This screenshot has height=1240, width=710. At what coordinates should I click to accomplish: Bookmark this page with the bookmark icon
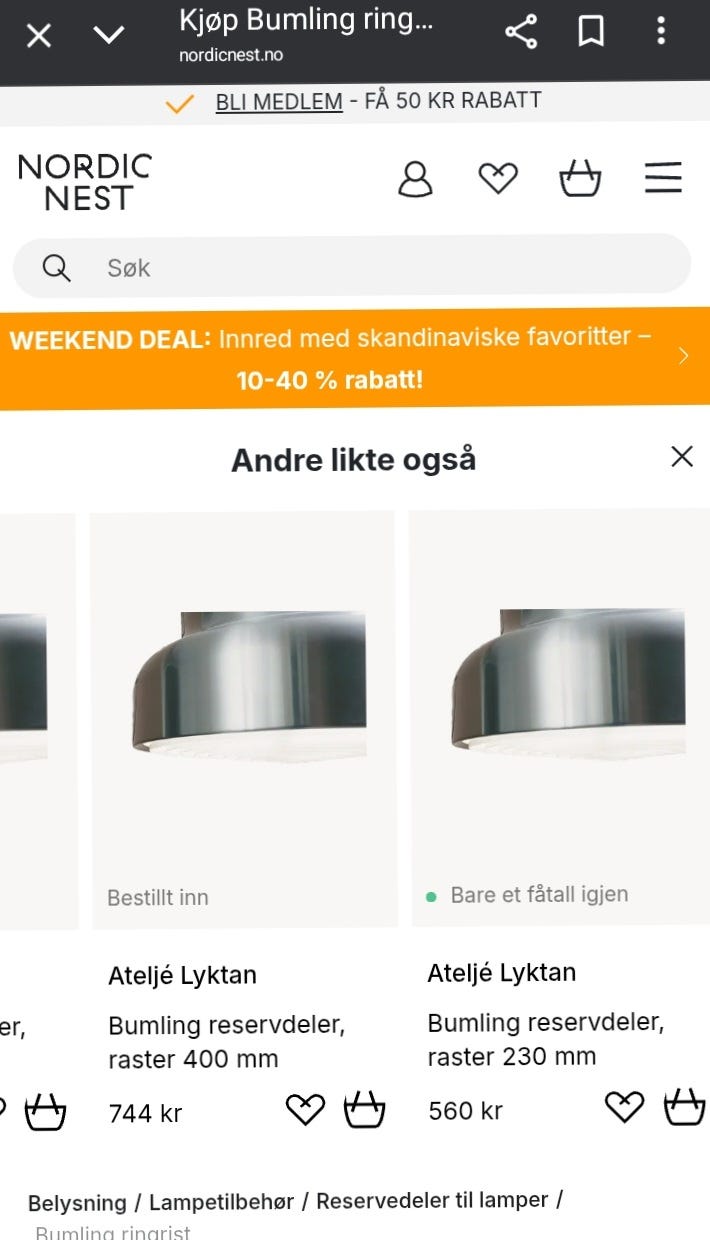tap(591, 33)
